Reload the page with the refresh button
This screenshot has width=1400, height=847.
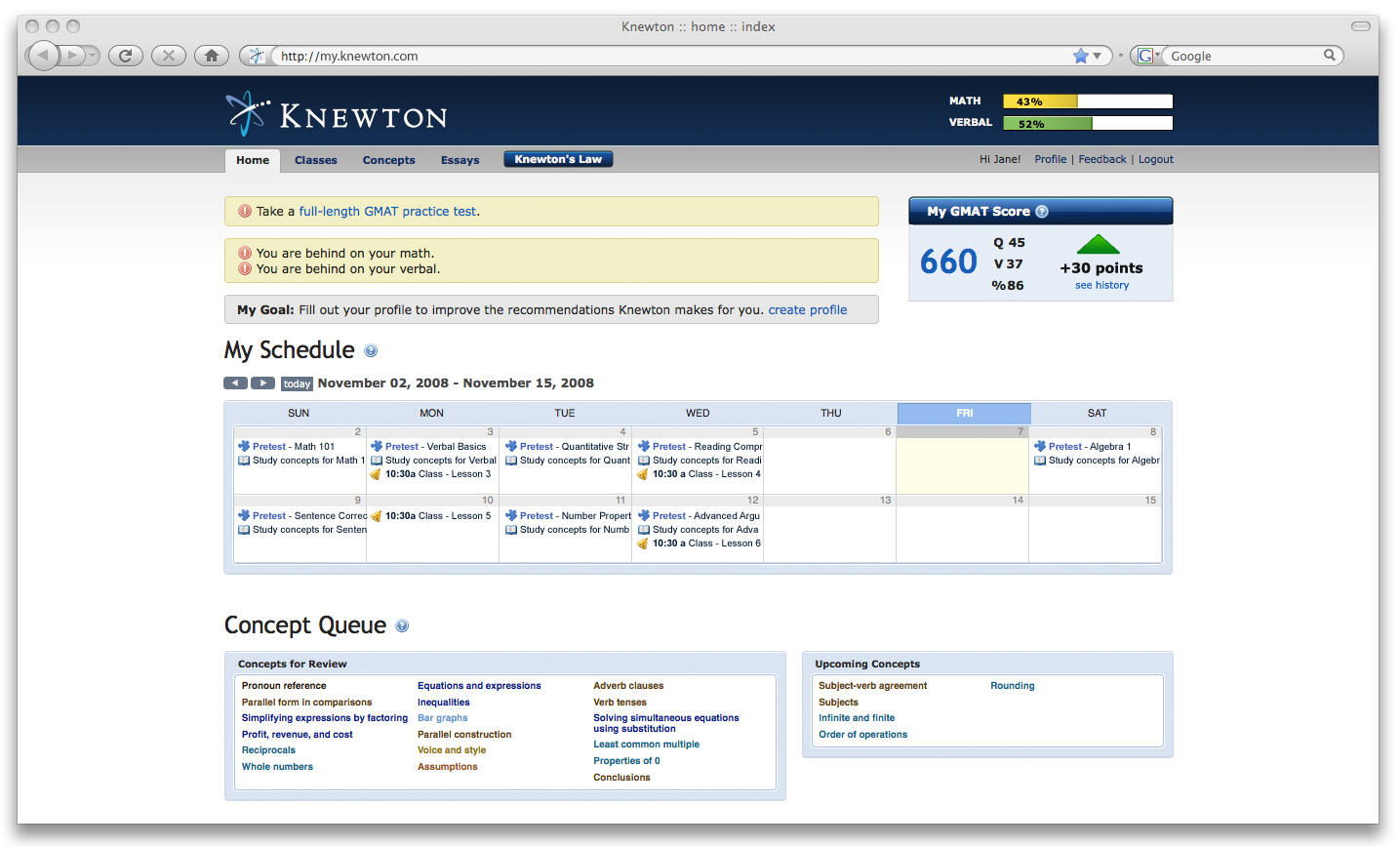coord(126,56)
